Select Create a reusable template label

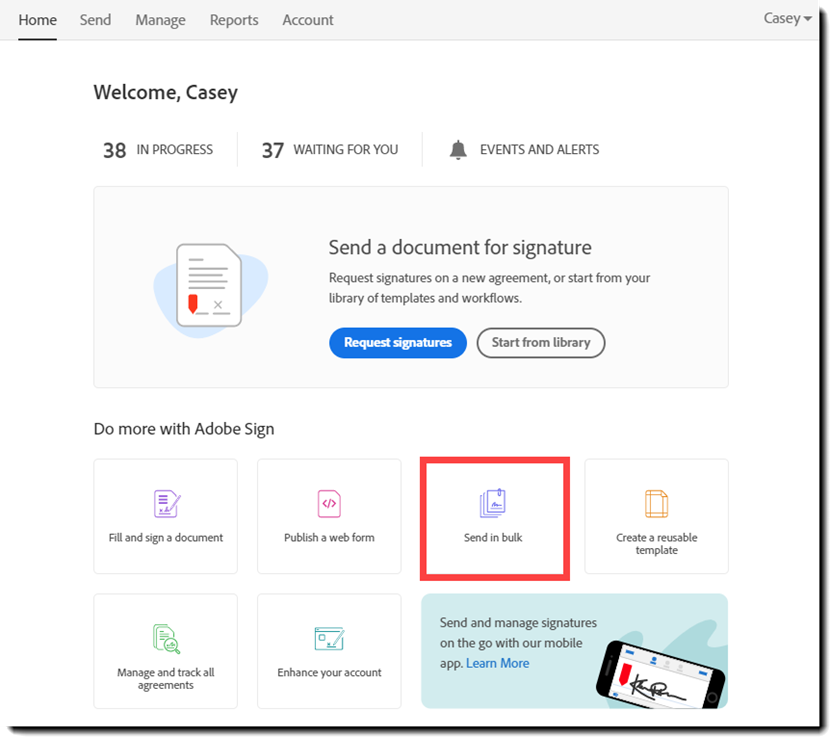pos(656,544)
